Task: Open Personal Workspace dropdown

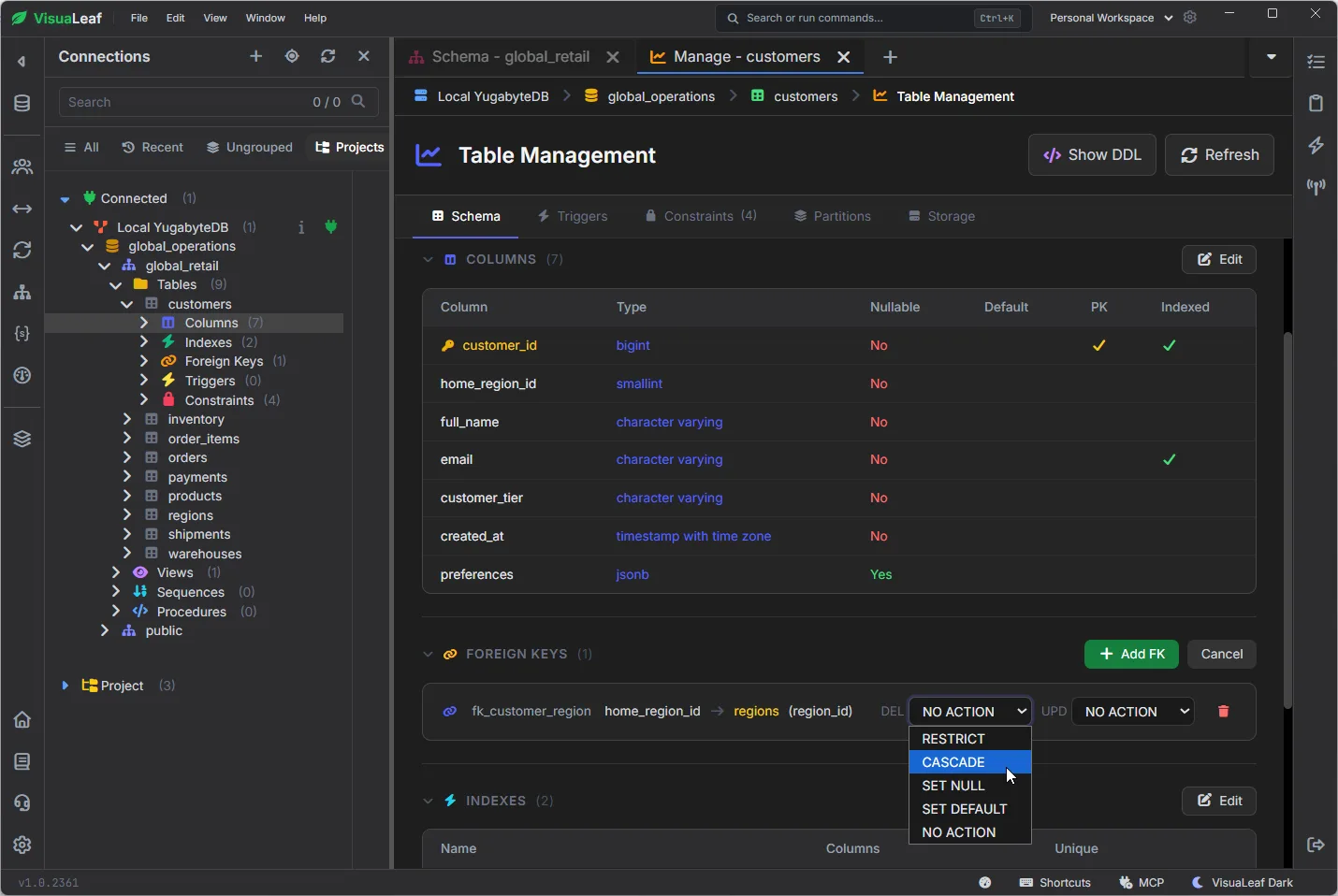Action: coord(1111,18)
